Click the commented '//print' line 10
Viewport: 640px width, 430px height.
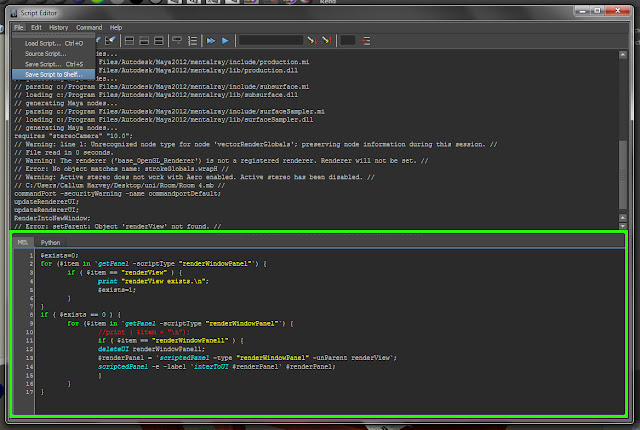tap(144, 332)
